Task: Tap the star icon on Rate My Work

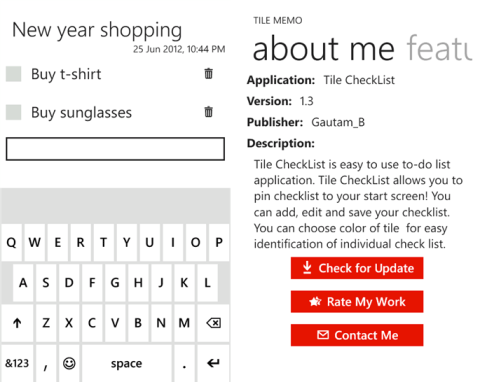Action: click(315, 302)
